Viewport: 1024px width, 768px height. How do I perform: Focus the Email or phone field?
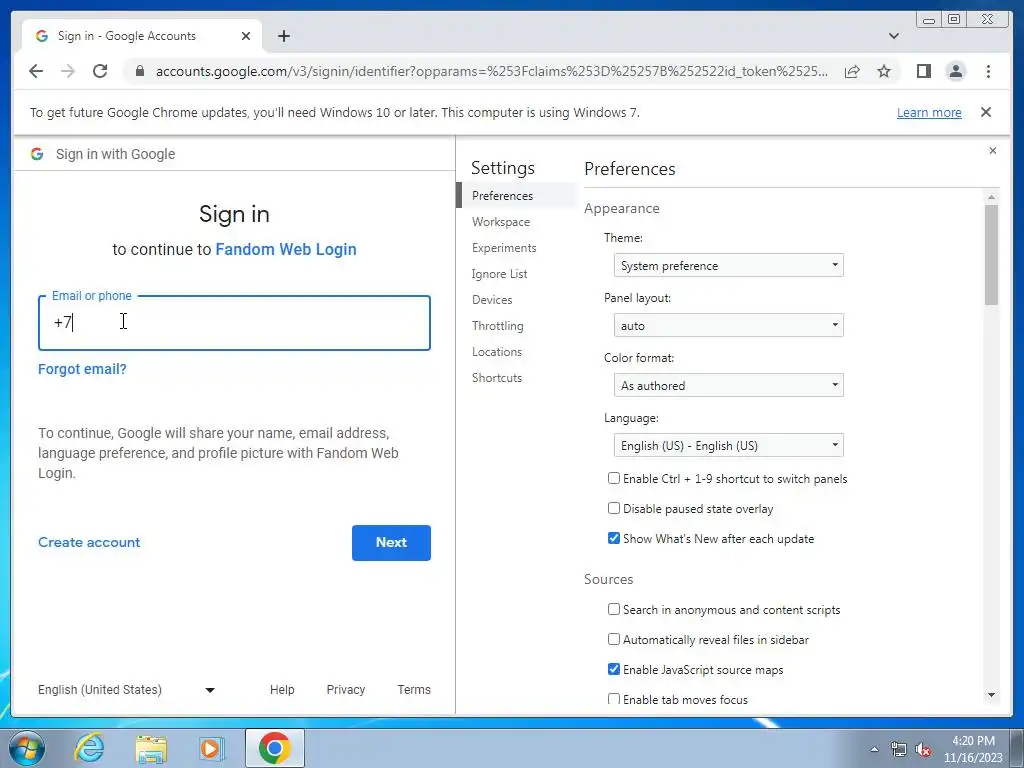(234, 323)
